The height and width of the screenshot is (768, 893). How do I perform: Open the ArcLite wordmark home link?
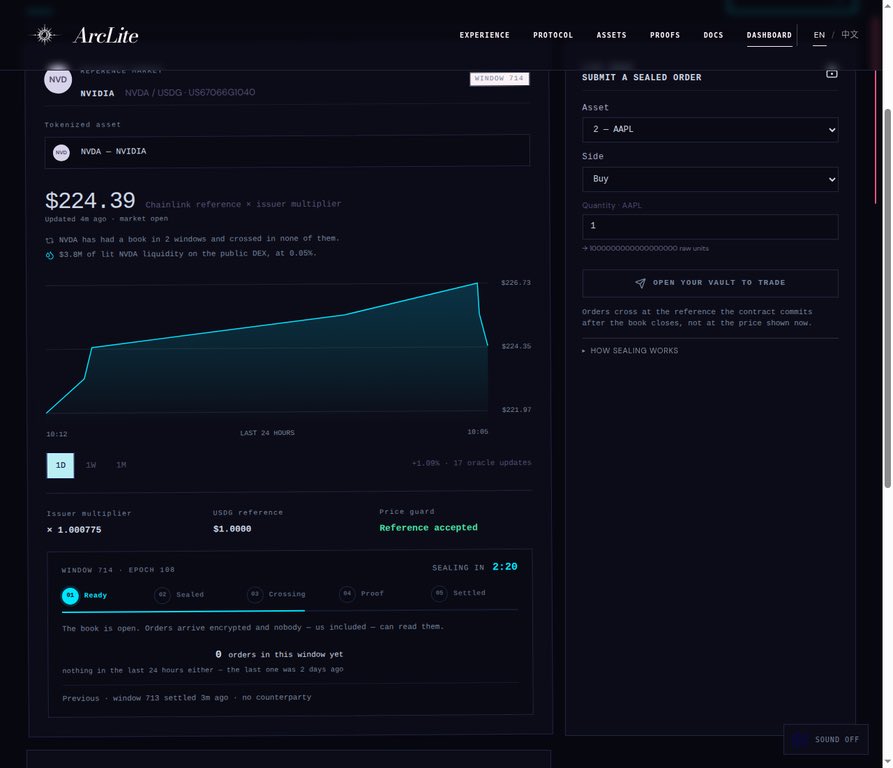pyautogui.click(x=106, y=35)
